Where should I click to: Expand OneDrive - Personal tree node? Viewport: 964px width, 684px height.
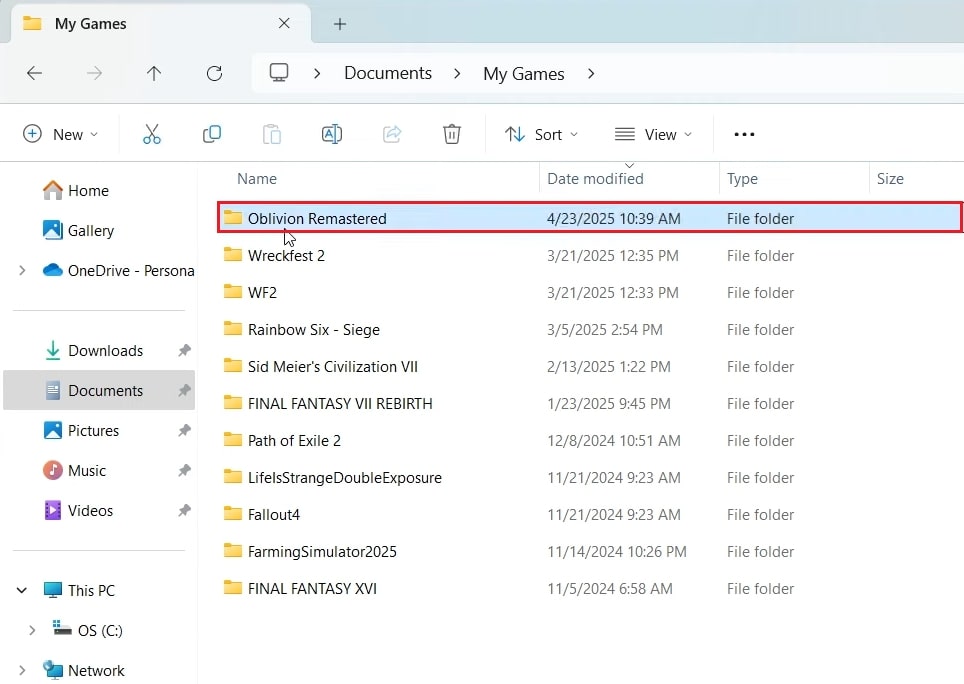click(x=22, y=270)
